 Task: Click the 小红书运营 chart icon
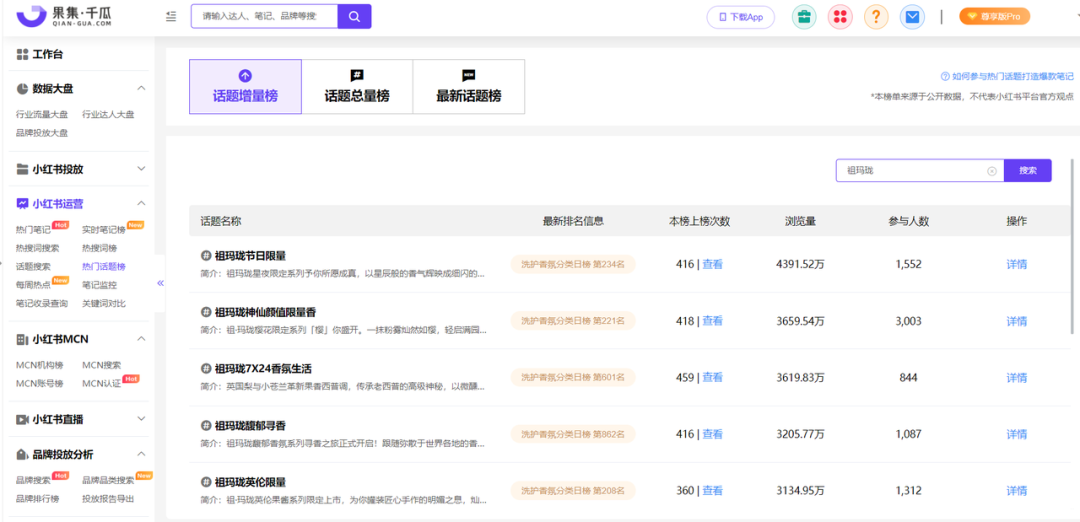[22, 203]
